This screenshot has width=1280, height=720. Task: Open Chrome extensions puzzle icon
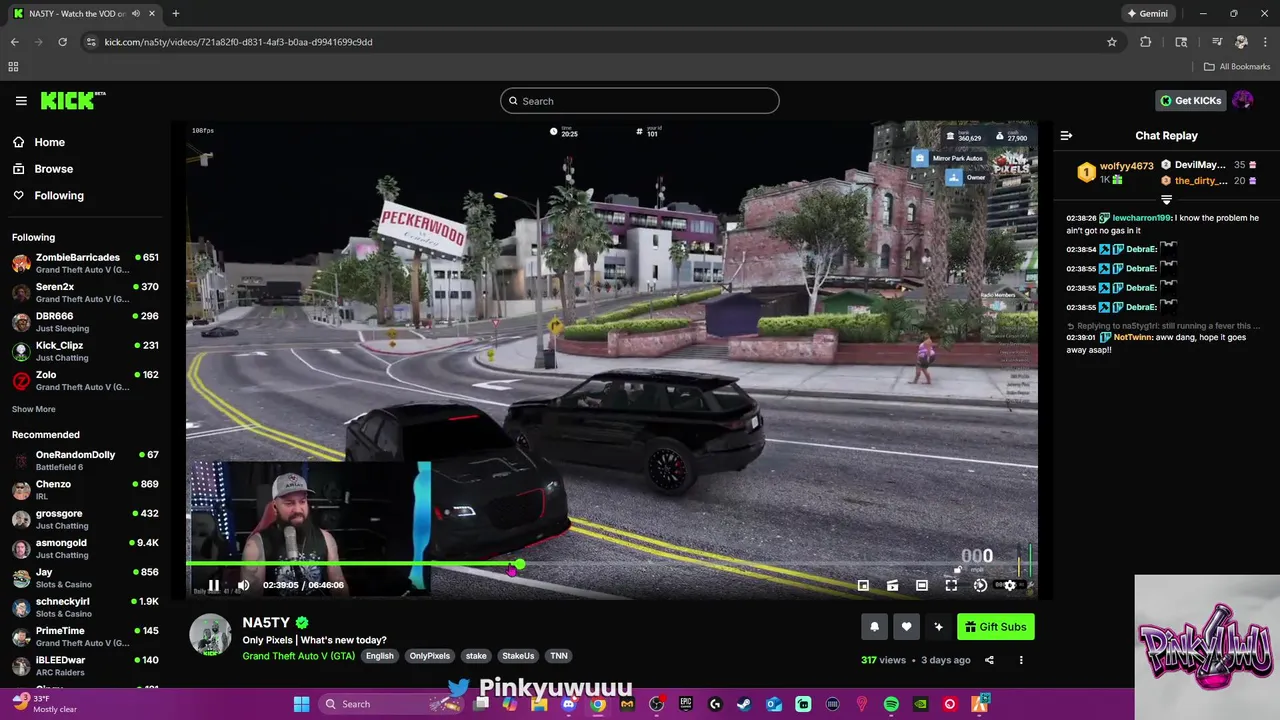[1146, 42]
